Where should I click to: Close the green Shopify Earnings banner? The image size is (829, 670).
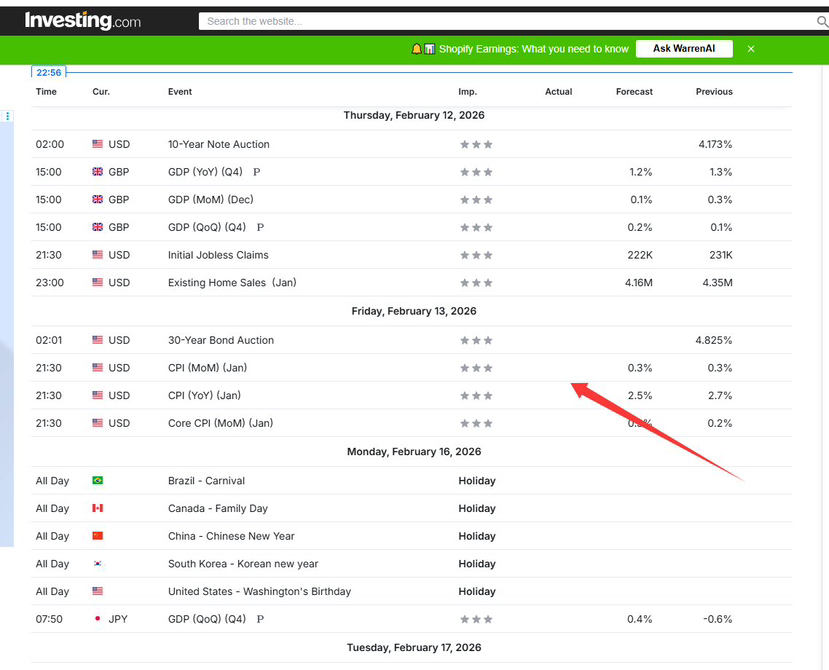coord(751,49)
